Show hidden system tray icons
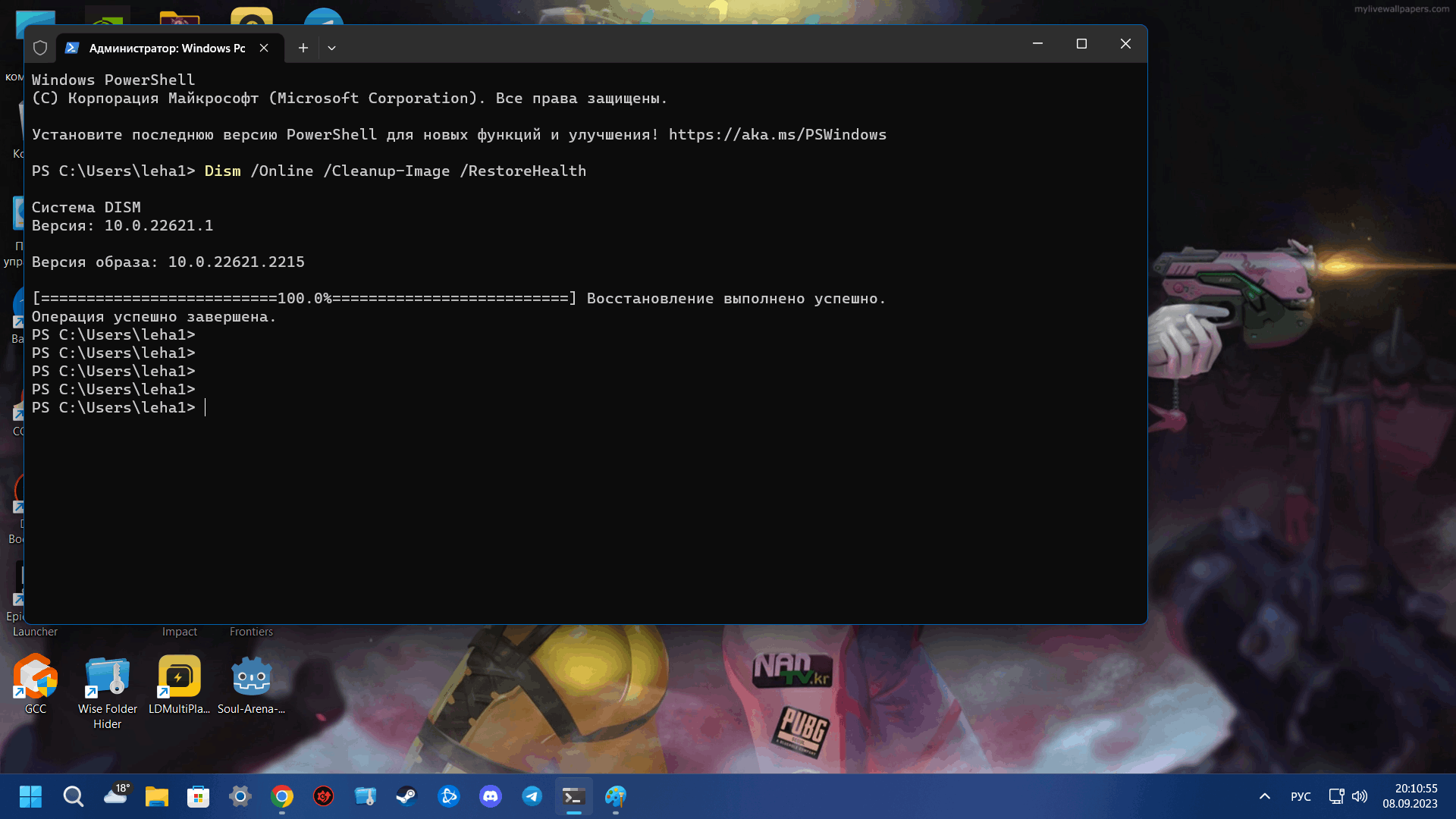This screenshot has height=819, width=1456. click(x=1264, y=796)
